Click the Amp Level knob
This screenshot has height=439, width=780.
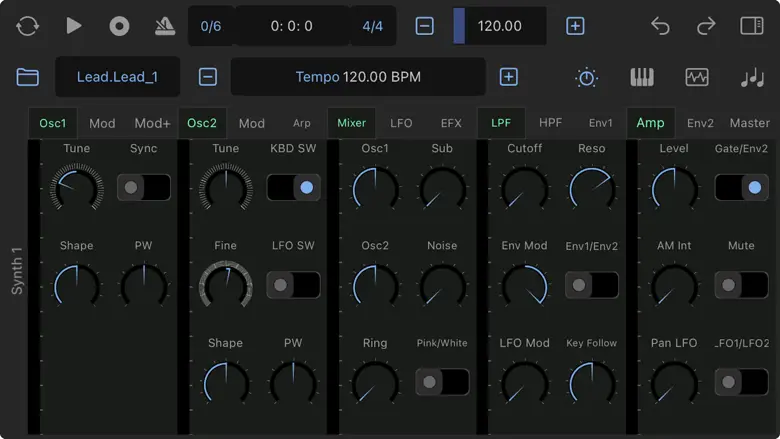674,189
